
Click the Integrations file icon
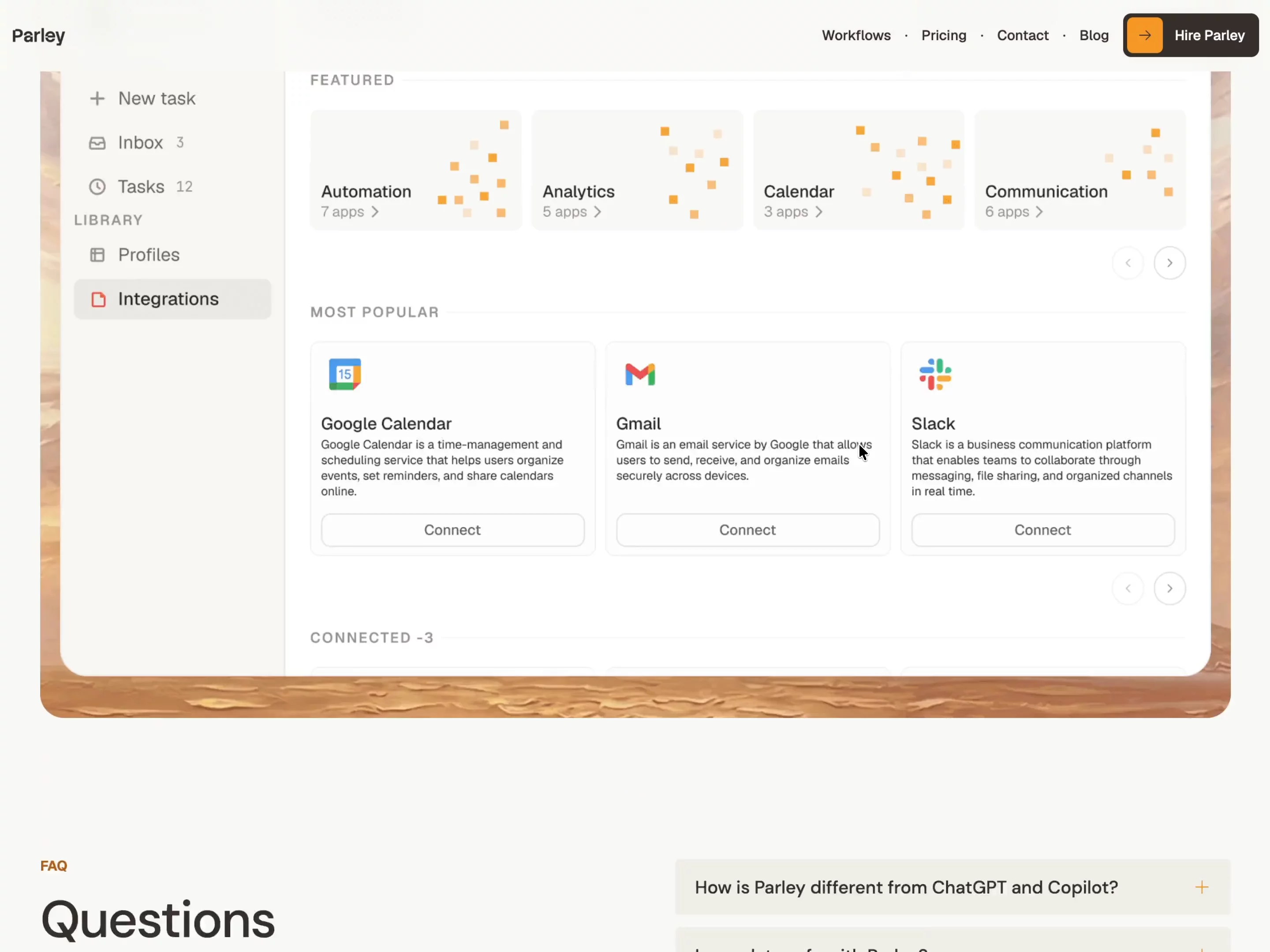(x=98, y=300)
